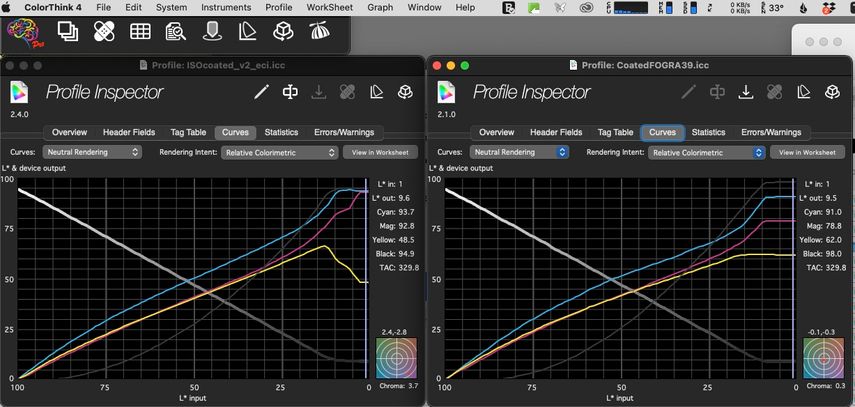
Task: Open the table grid icon in main toolbar
Action: (x=140, y=32)
